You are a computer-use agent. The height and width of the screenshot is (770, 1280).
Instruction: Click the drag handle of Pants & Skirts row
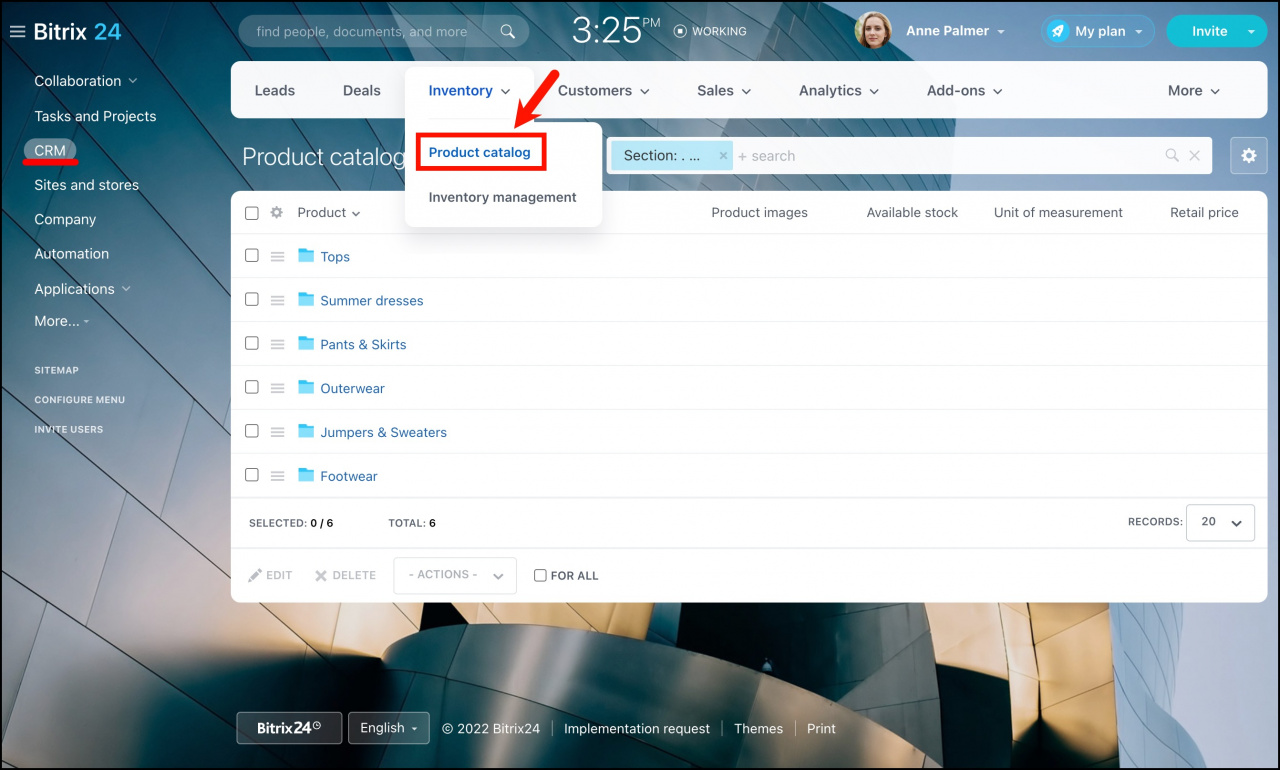tap(278, 345)
